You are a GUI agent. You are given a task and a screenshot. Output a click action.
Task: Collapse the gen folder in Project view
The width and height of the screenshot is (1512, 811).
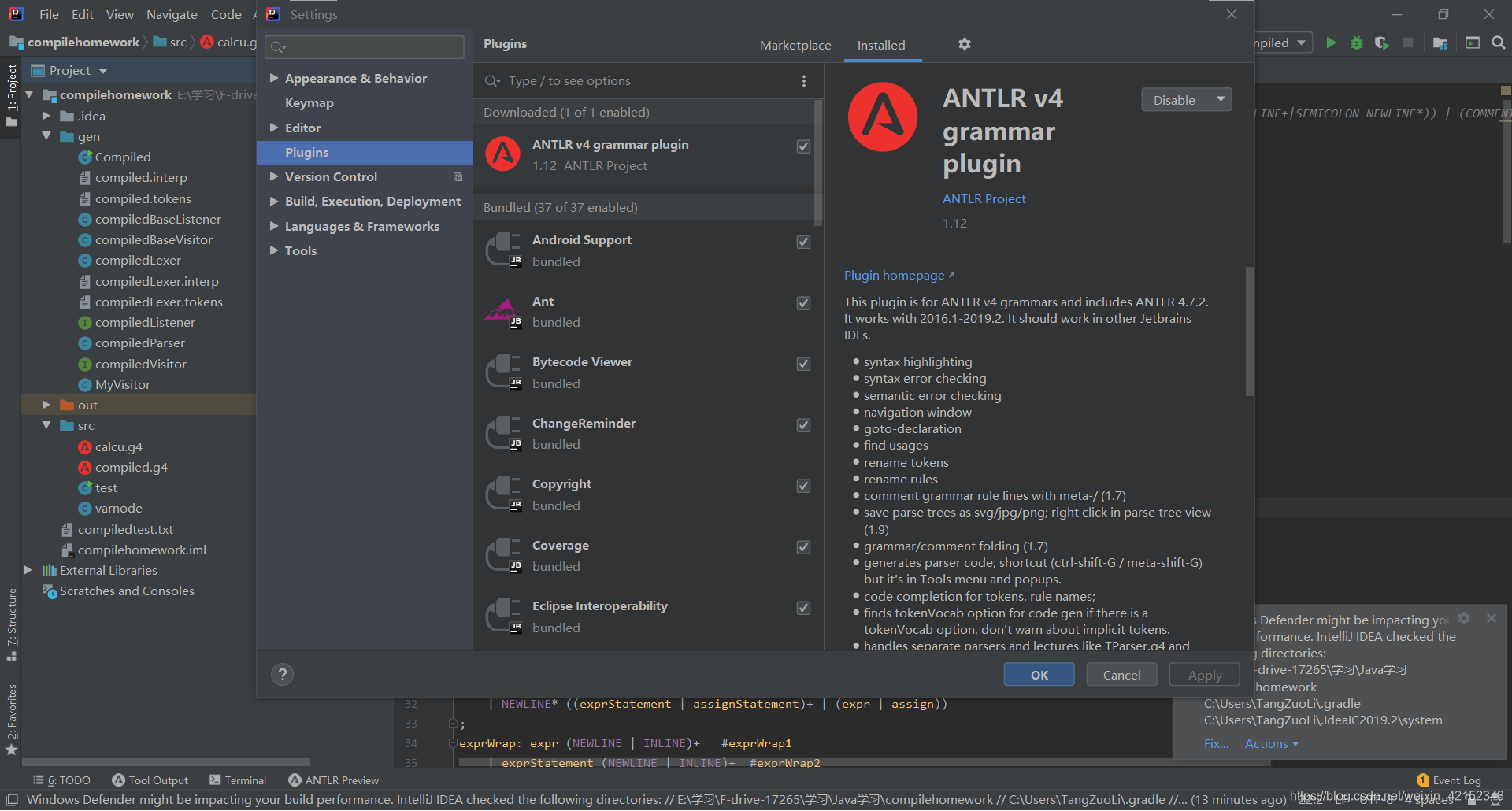click(x=46, y=136)
